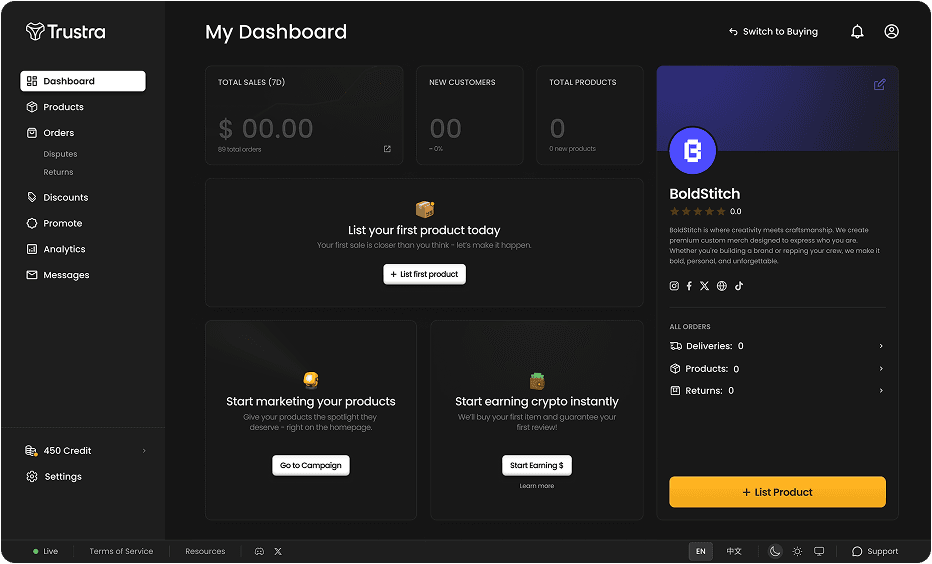Image resolution: width=932 pixels, height=564 pixels.
Task: Click the BoldStitch avatar logo
Action: (692, 150)
